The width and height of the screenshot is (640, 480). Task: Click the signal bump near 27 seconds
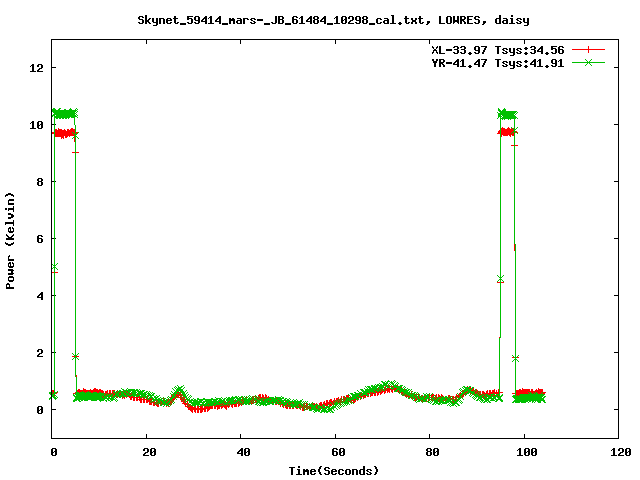179,392
